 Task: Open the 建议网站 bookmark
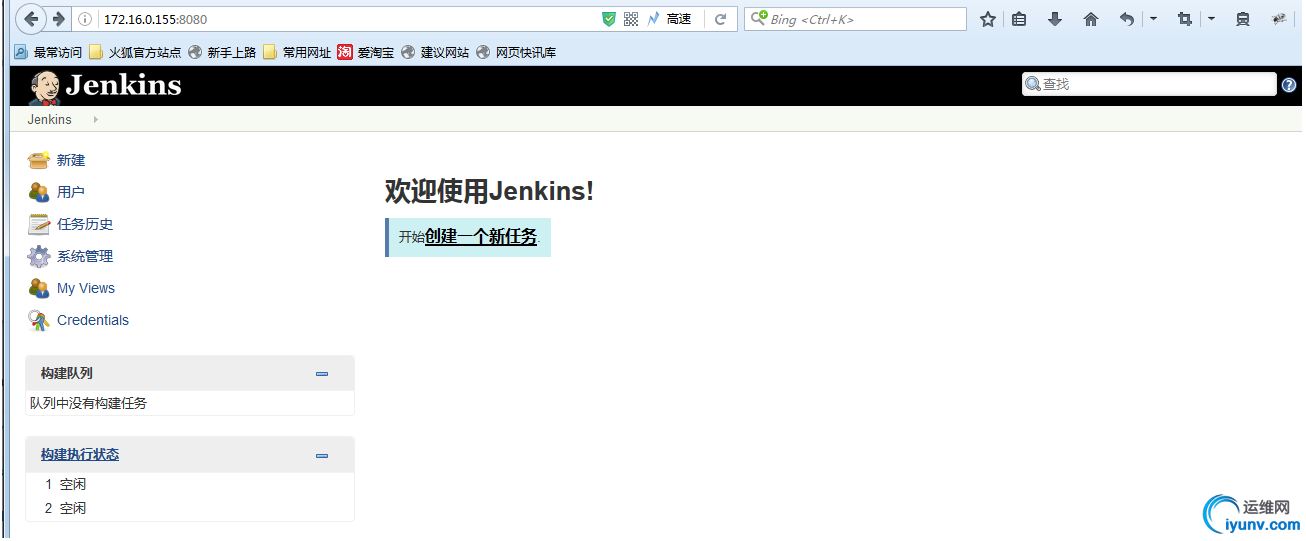click(435, 52)
